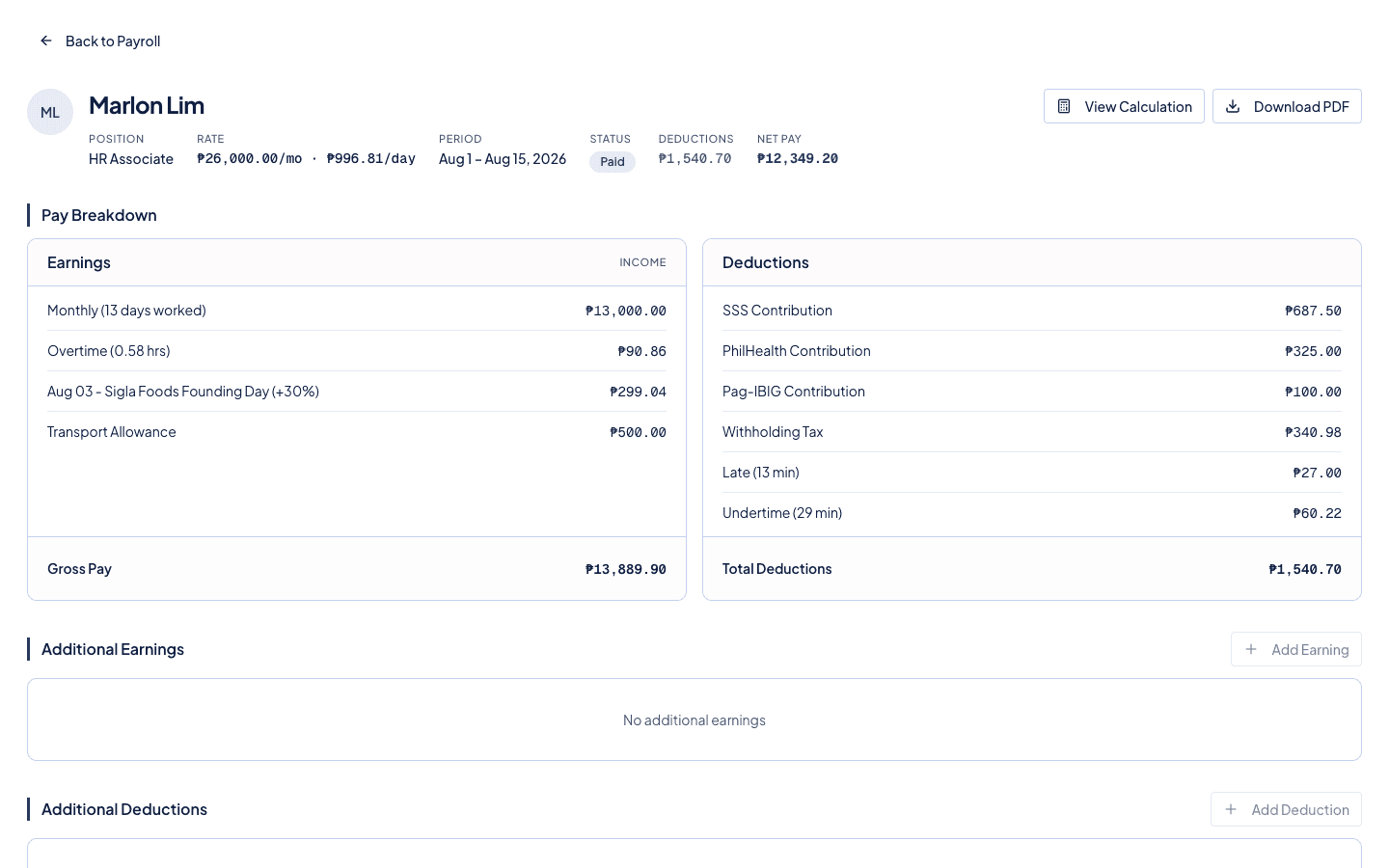This screenshot has width=1389, height=868.
Task: Select the Marlon Lim name heading
Action: pos(147,105)
